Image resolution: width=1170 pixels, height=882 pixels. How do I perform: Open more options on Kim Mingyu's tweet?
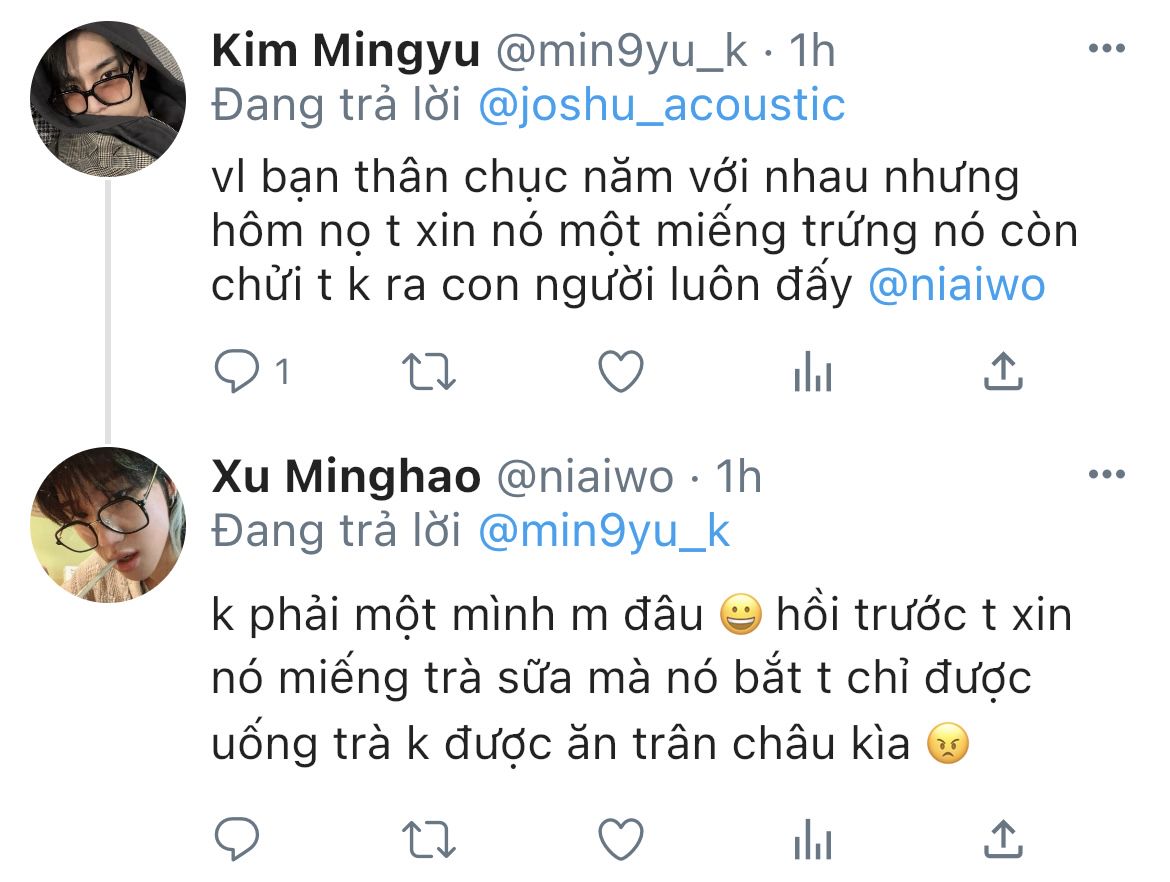[x=1107, y=49]
